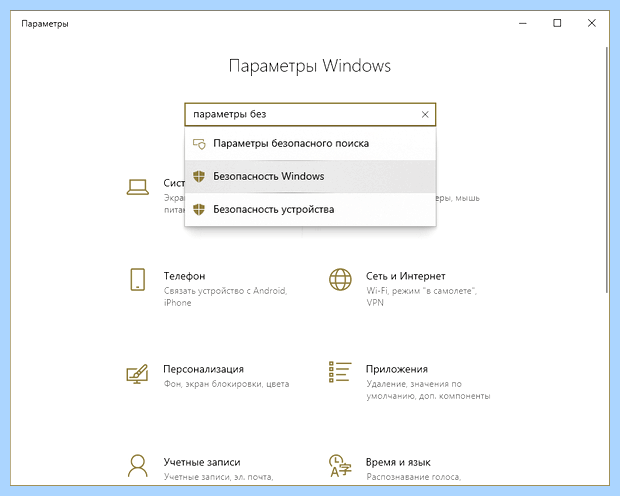Click 'Связать устройство с Android, iPhone' text
Viewport: 620px width, 496px height.
225,297
